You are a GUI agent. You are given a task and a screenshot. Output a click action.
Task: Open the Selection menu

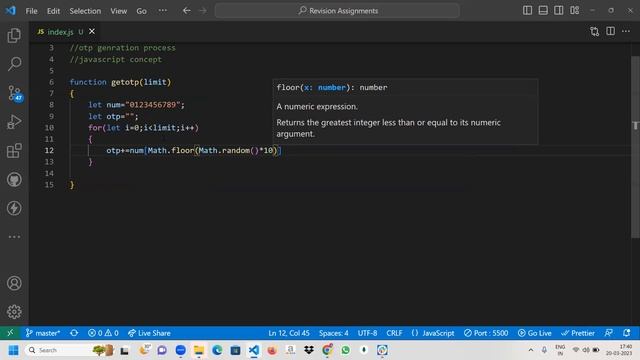pos(85,11)
